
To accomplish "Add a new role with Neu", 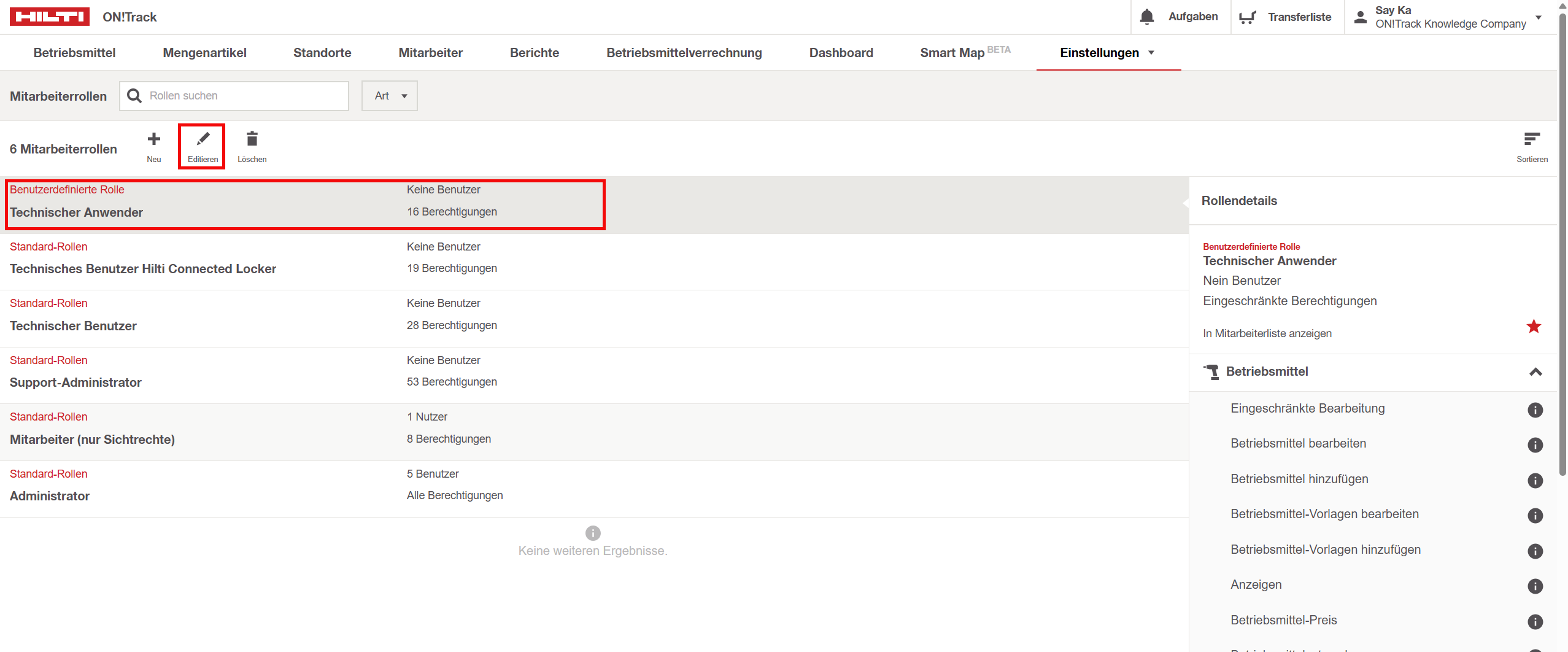I will click(154, 146).
